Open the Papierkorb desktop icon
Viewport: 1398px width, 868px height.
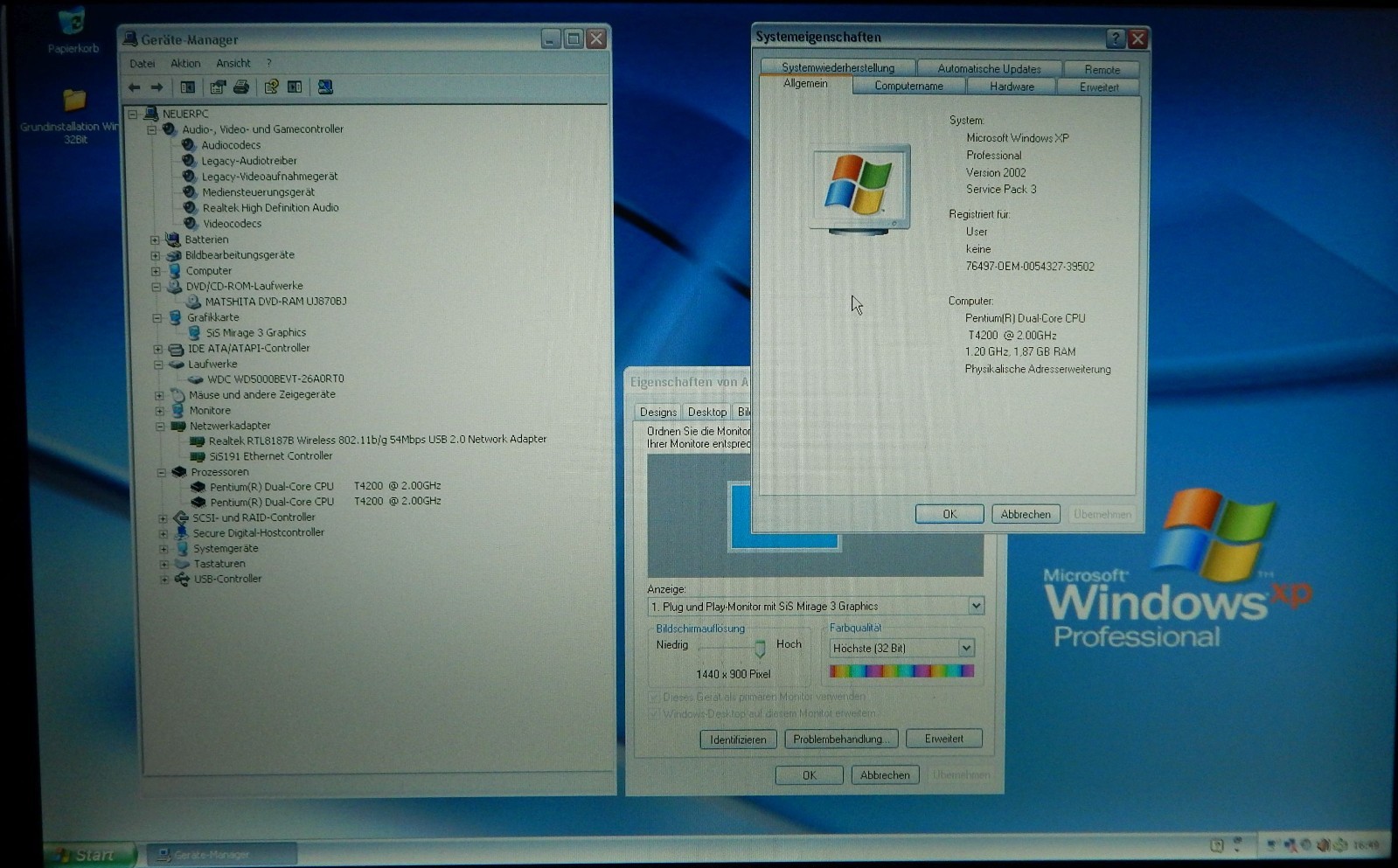click(x=73, y=31)
